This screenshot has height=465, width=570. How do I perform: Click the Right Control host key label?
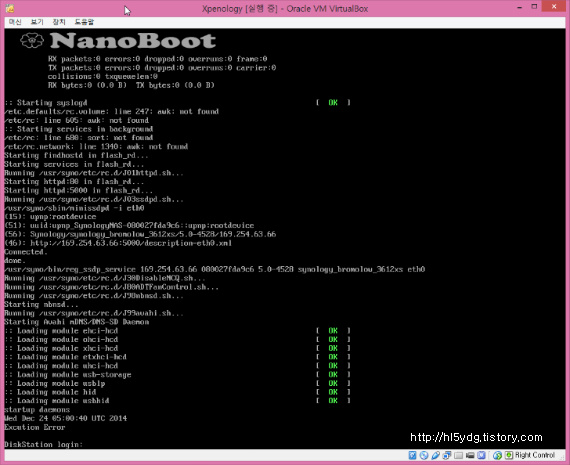click(535, 455)
